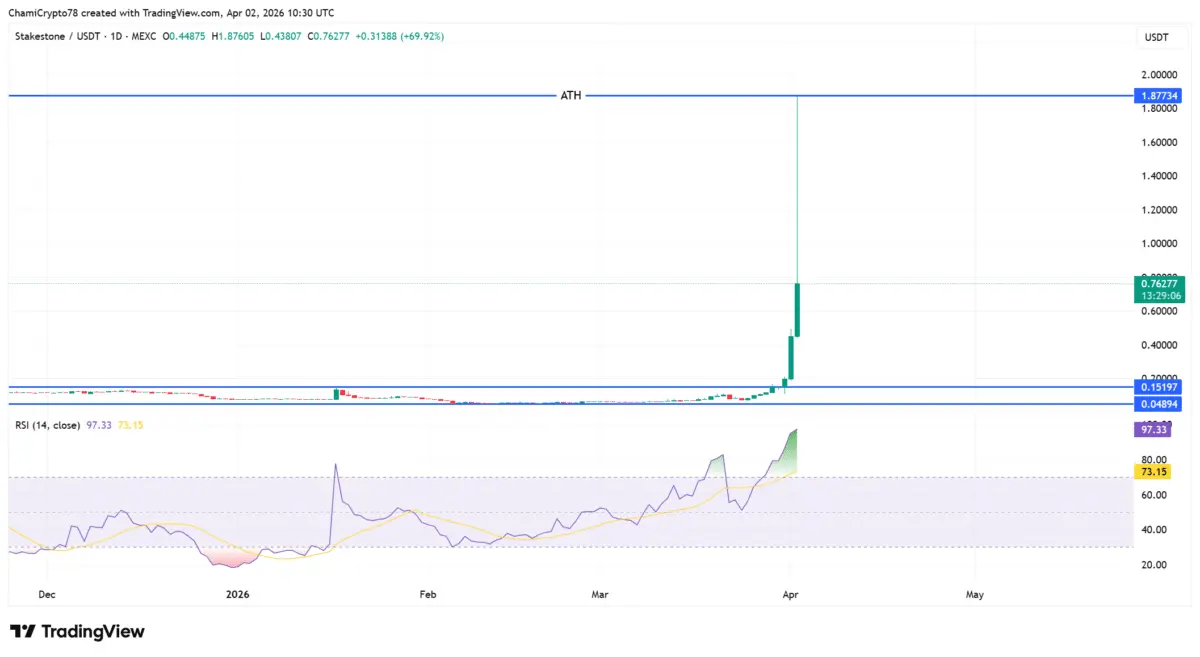Click the TradingView logo icon
This screenshot has height=657, width=1200.
point(22,631)
